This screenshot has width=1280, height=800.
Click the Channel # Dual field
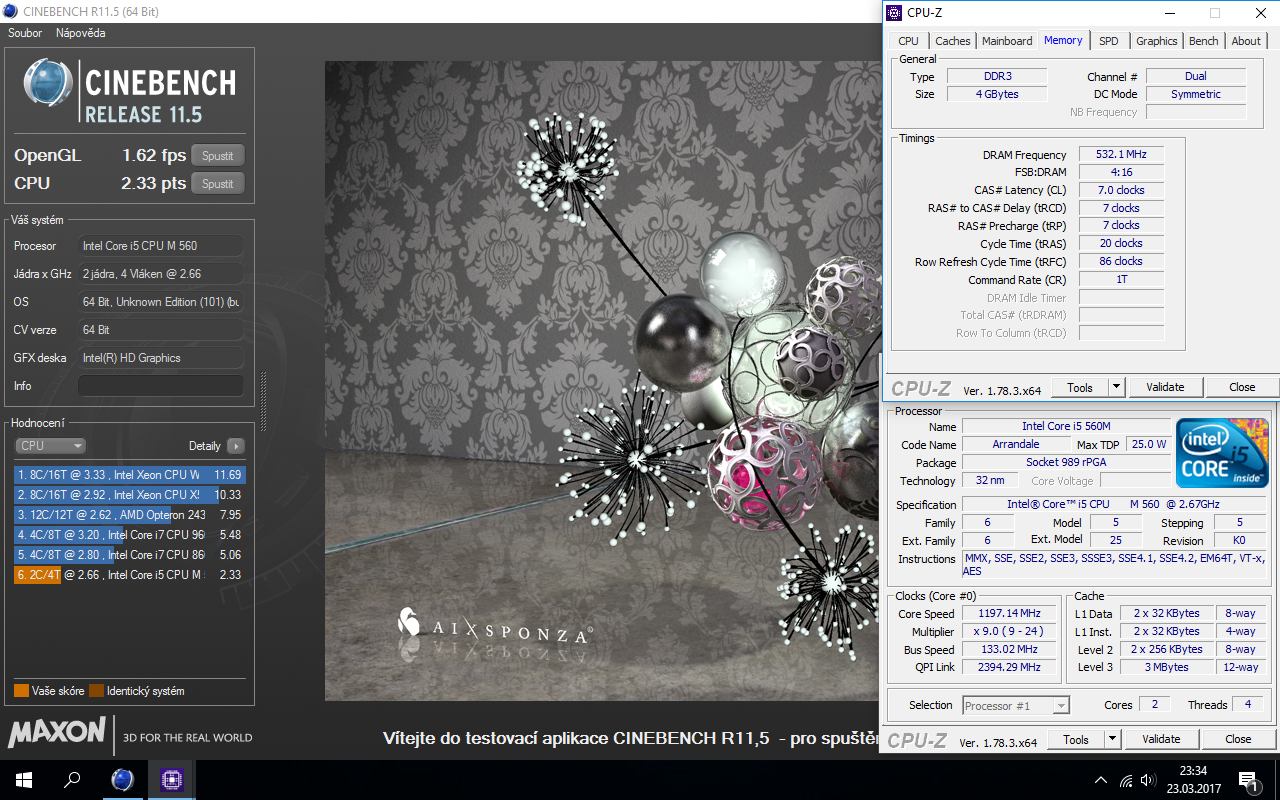[1196, 76]
